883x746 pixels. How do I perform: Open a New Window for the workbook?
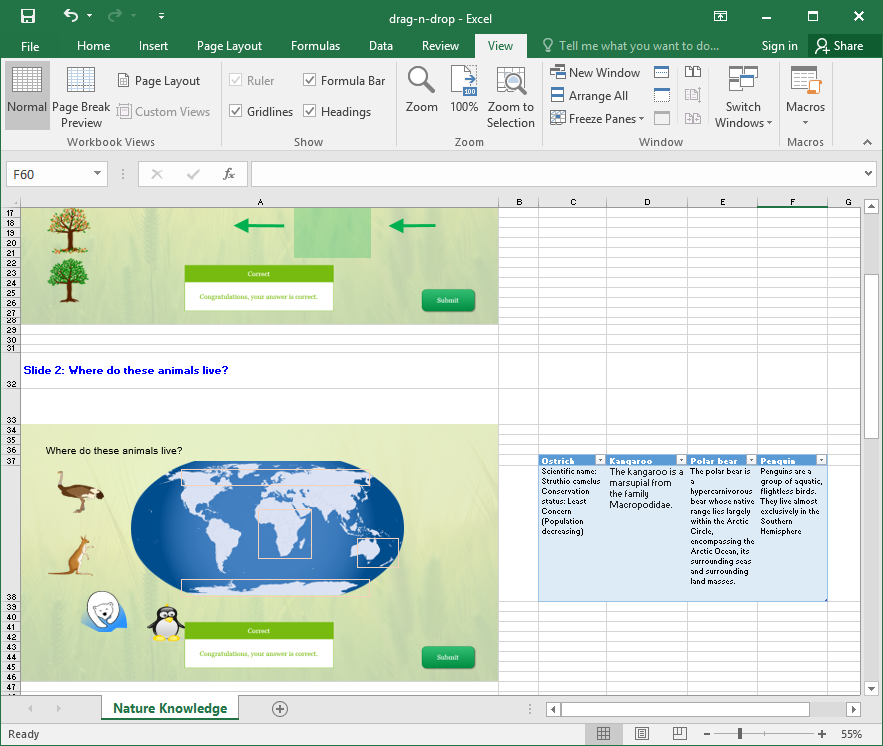tap(595, 72)
